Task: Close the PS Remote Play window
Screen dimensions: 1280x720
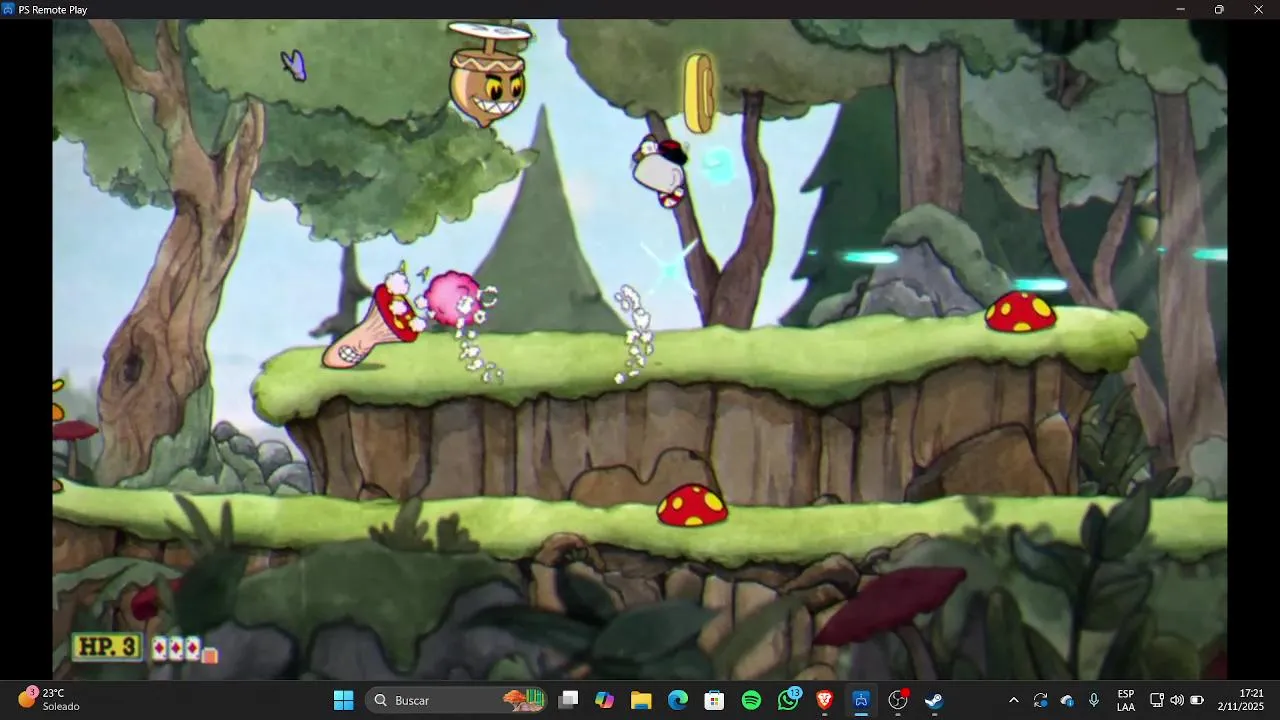Action: (1258, 9)
